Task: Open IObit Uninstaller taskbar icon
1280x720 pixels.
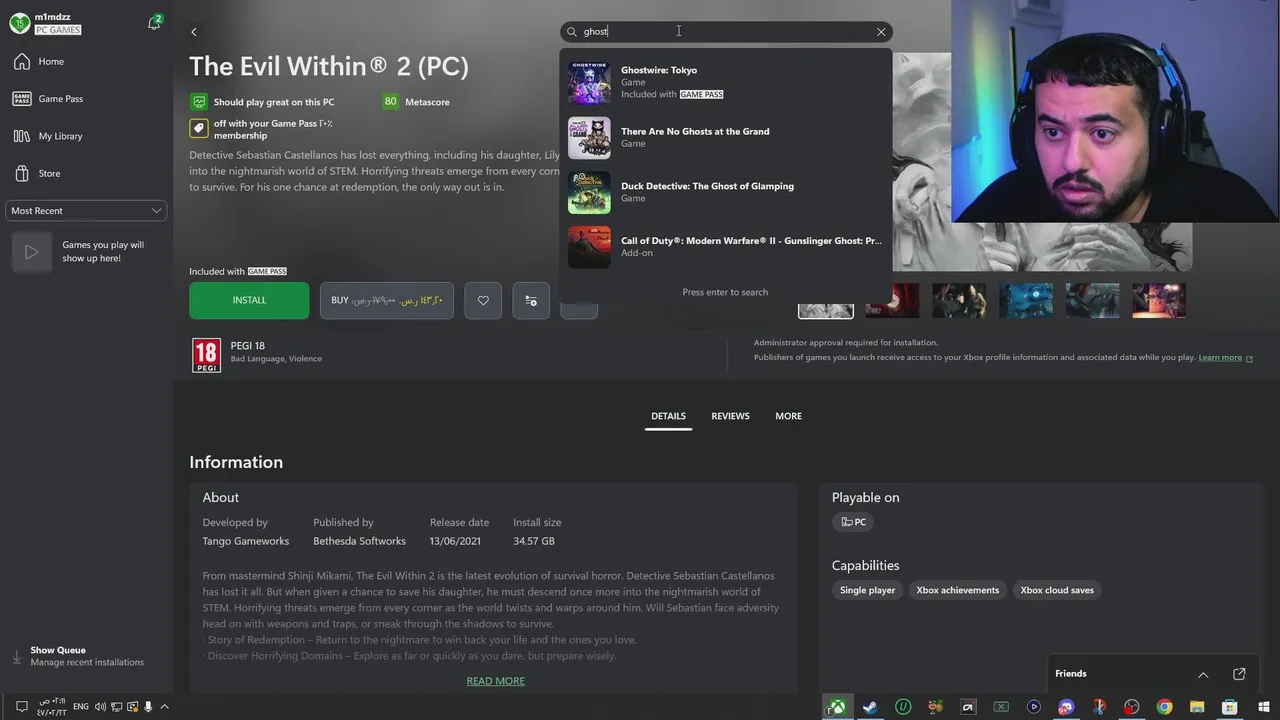Action: tap(903, 707)
